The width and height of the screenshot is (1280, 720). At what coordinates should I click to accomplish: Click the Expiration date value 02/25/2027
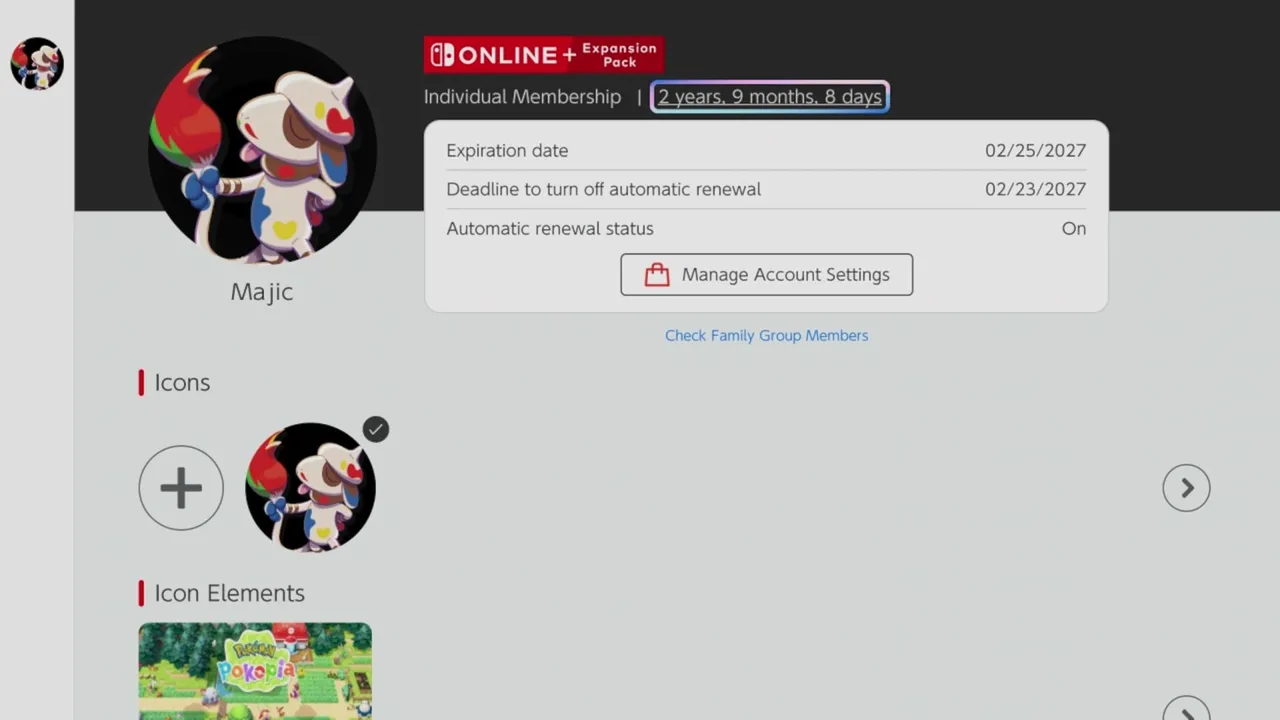coord(1035,151)
